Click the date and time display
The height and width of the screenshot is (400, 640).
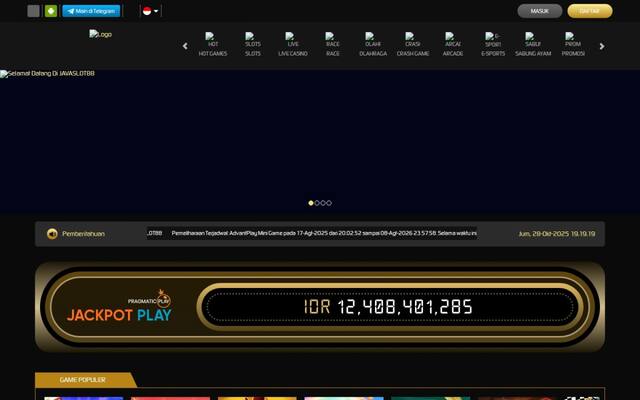[557, 234]
